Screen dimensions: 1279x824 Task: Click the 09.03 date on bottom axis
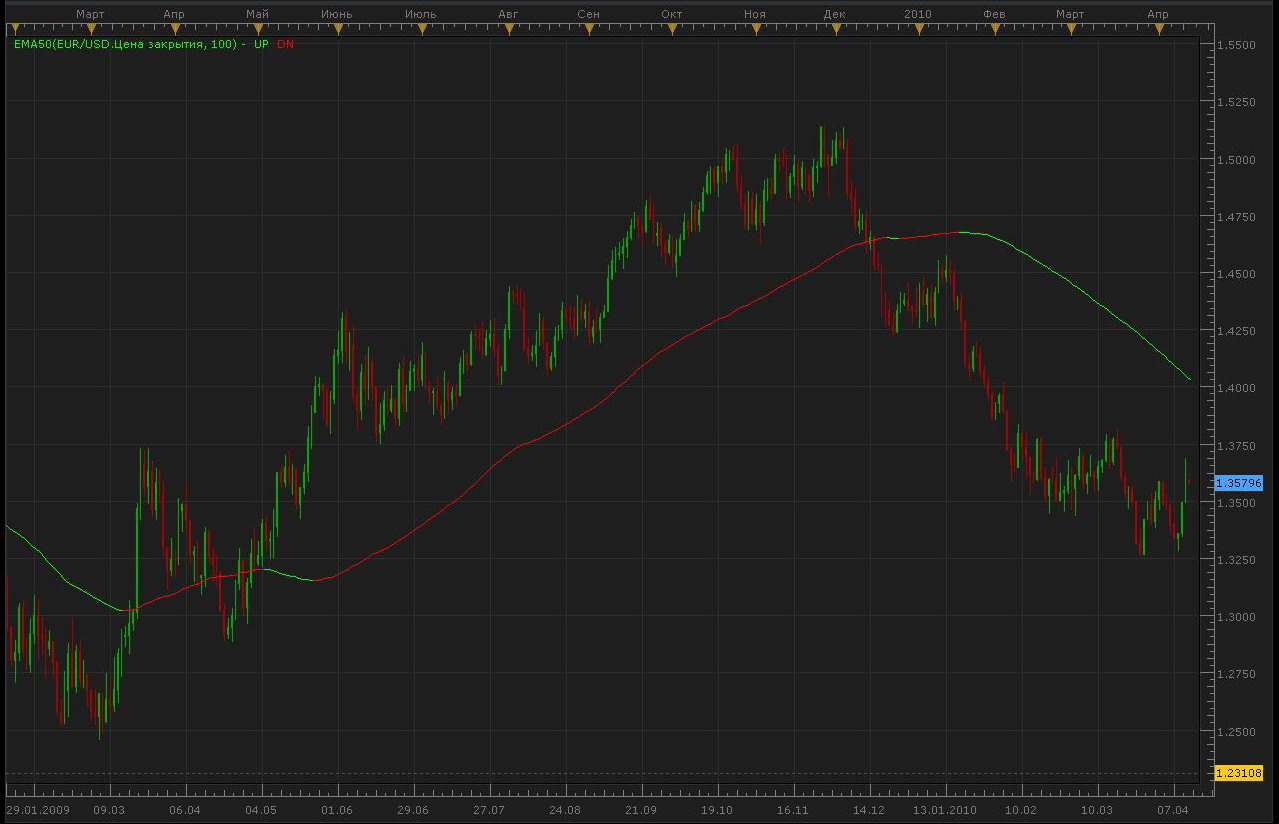click(109, 809)
